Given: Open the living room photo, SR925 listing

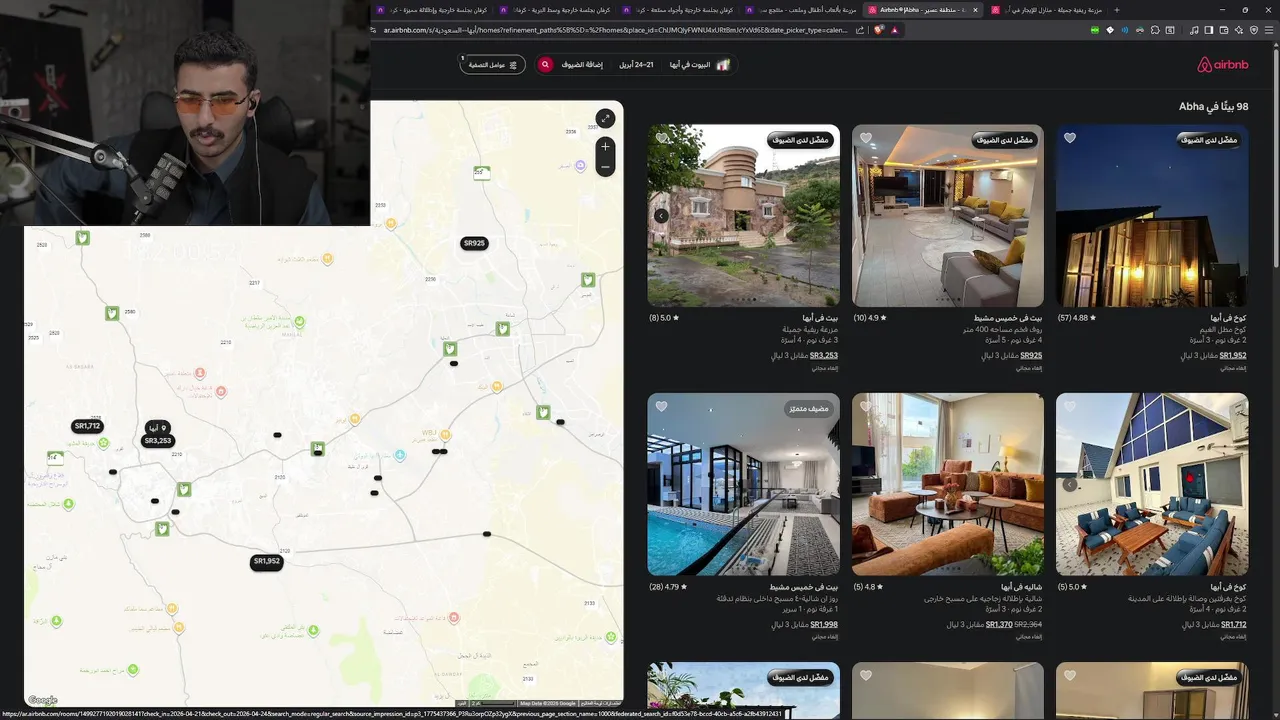Looking at the screenshot, I should click(948, 215).
